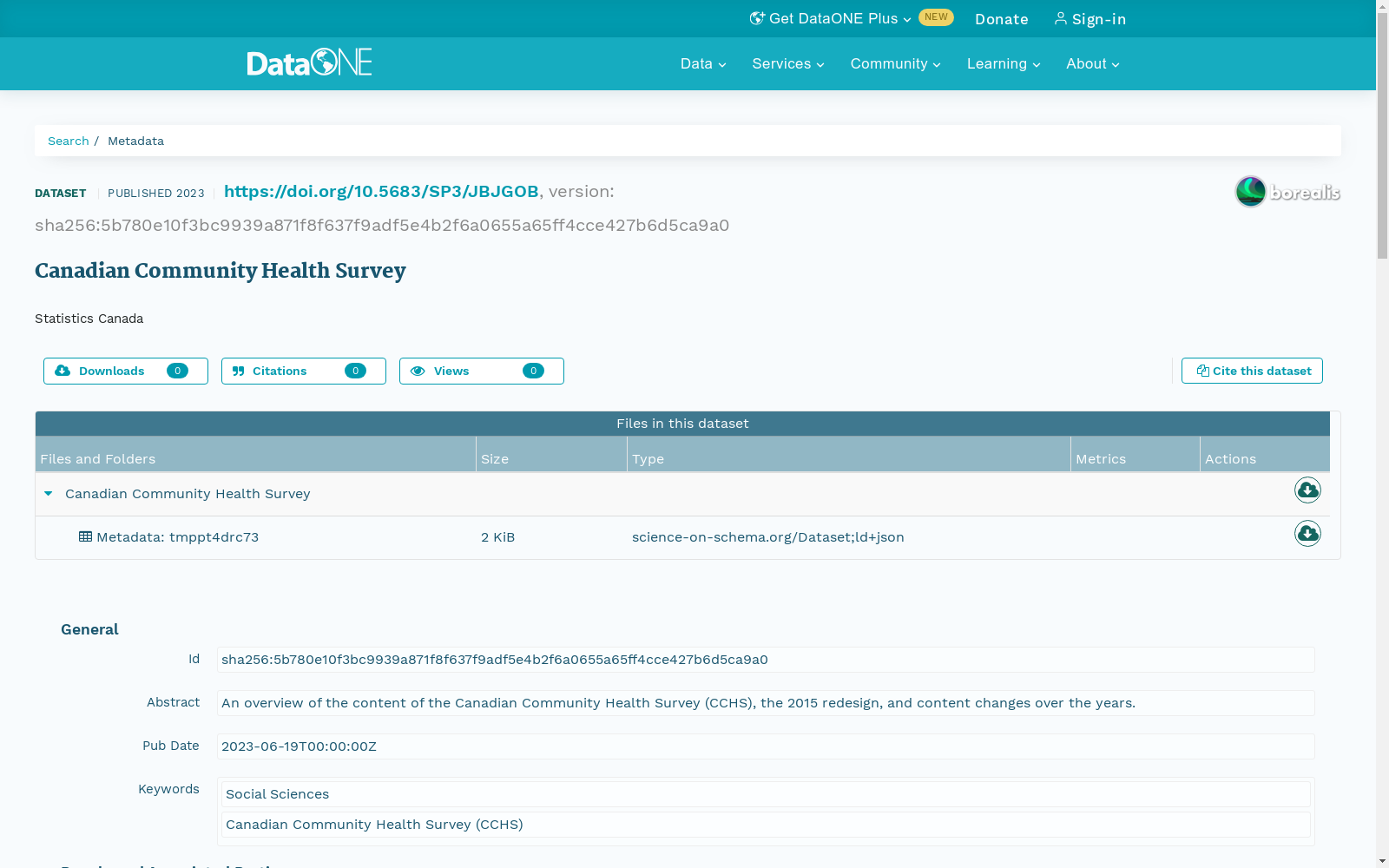This screenshot has width=1389, height=868.
Task: Click the scrollbar up arrow
Action: (1382, 6)
